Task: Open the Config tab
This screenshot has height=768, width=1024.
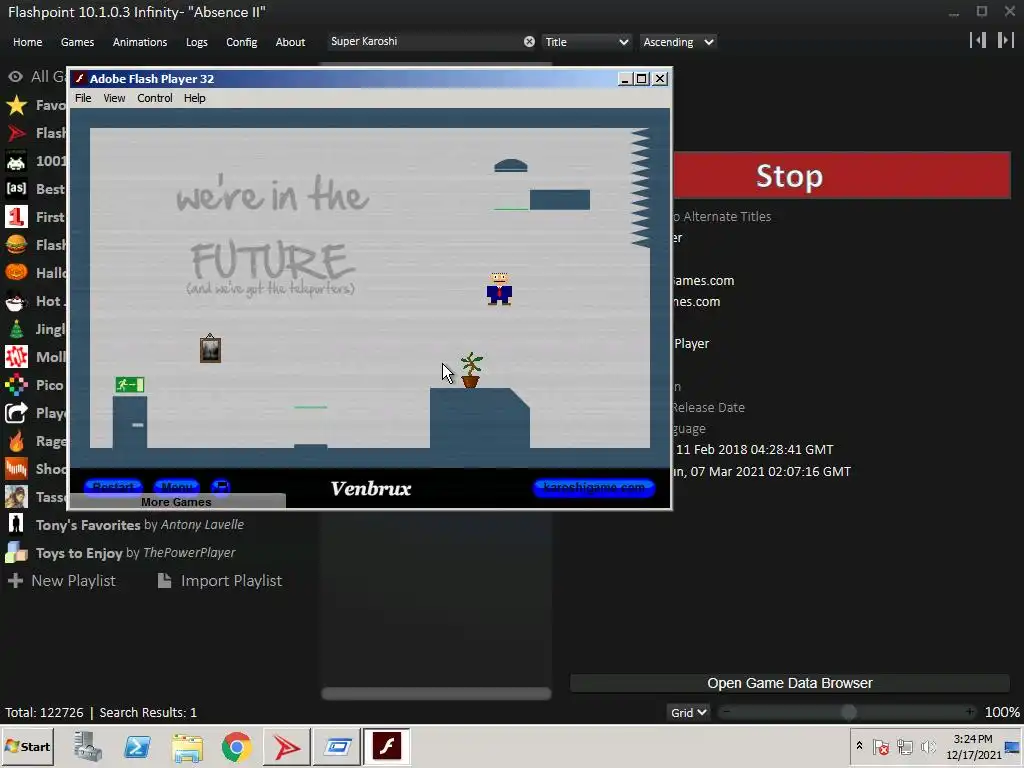Action: click(242, 42)
